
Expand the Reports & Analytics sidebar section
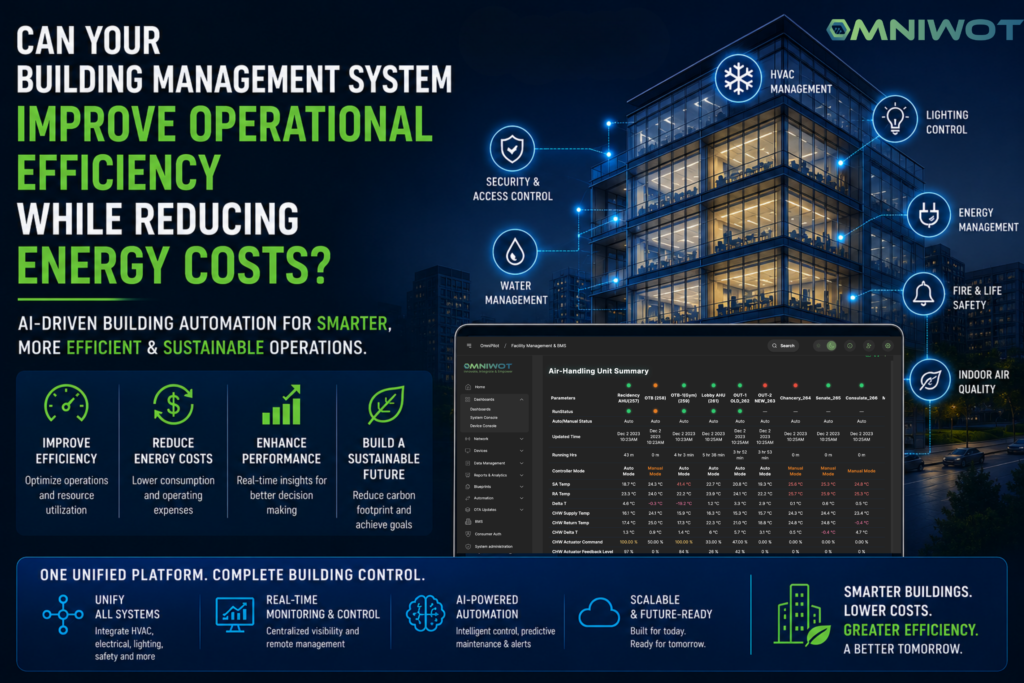pyautogui.click(x=521, y=475)
